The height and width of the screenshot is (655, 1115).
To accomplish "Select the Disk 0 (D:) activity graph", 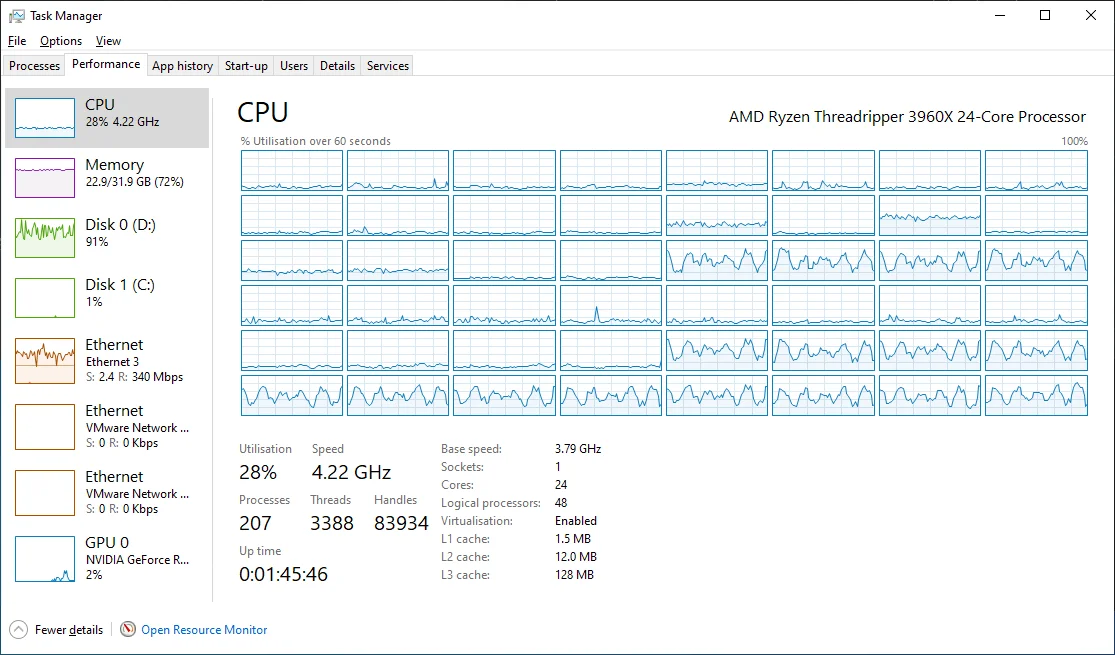I will pyautogui.click(x=45, y=238).
